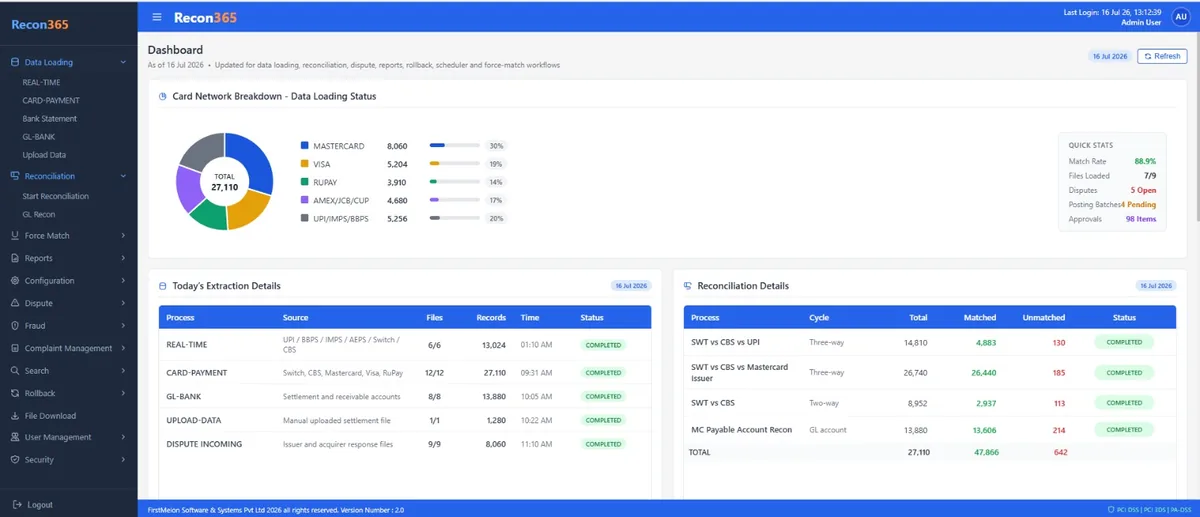Click unmatched value 185
Screen dimensions: 1200x517
[1059, 373]
